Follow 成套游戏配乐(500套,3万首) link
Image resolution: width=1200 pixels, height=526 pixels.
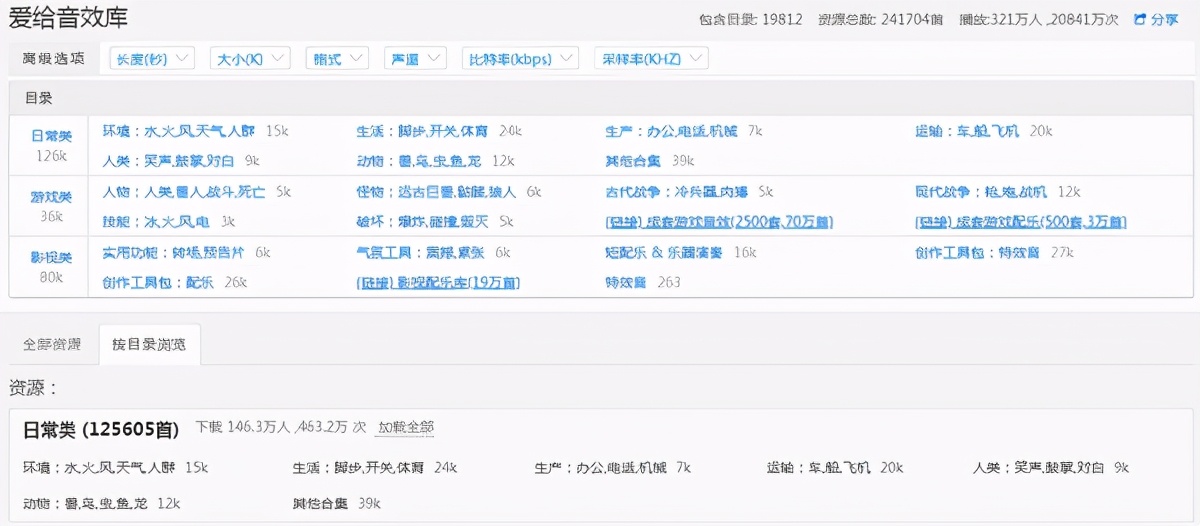1021,221
